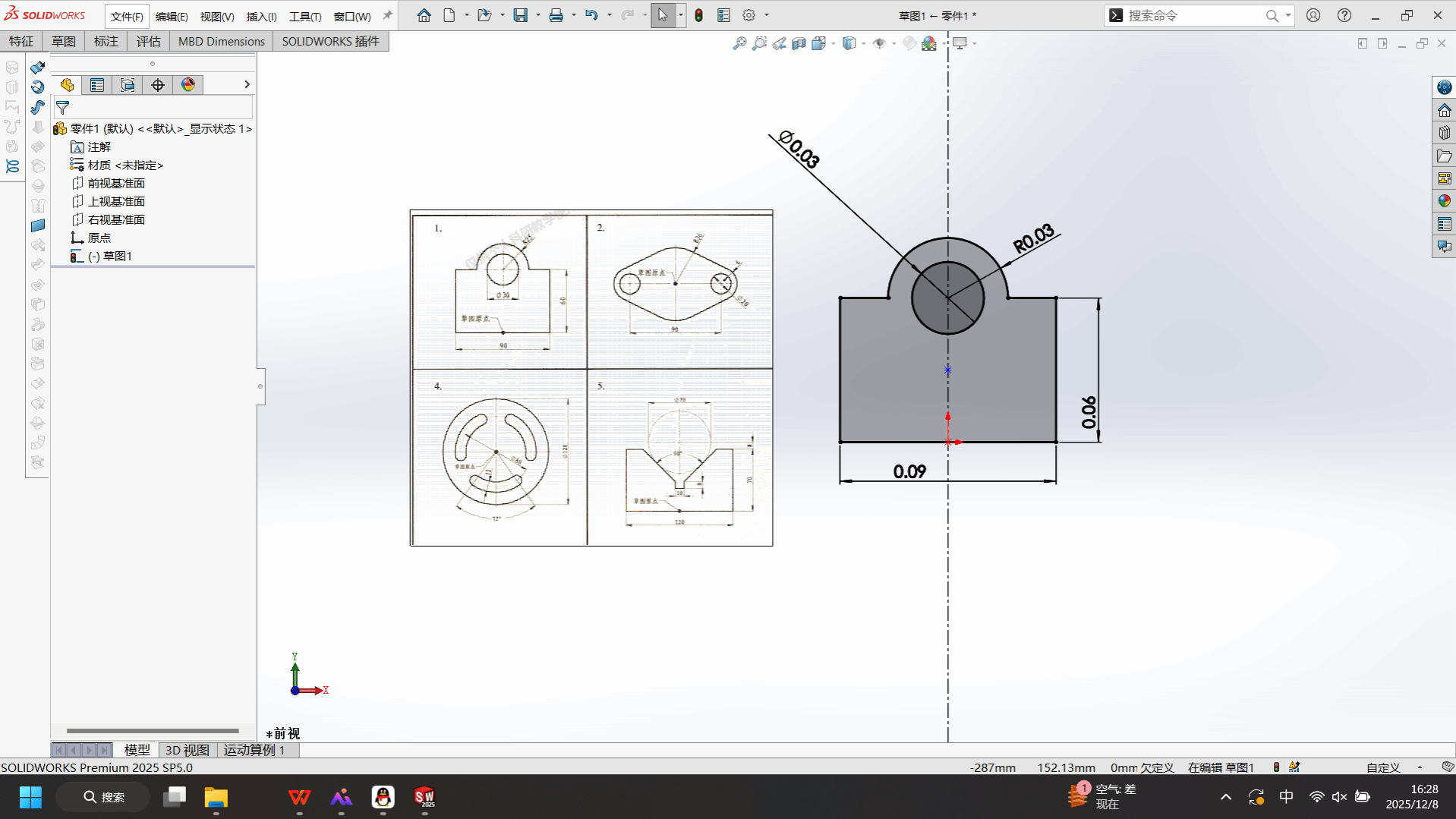Viewport: 1456px width, 819px height.
Task: Expand the Save button dropdown arrow
Action: click(538, 15)
